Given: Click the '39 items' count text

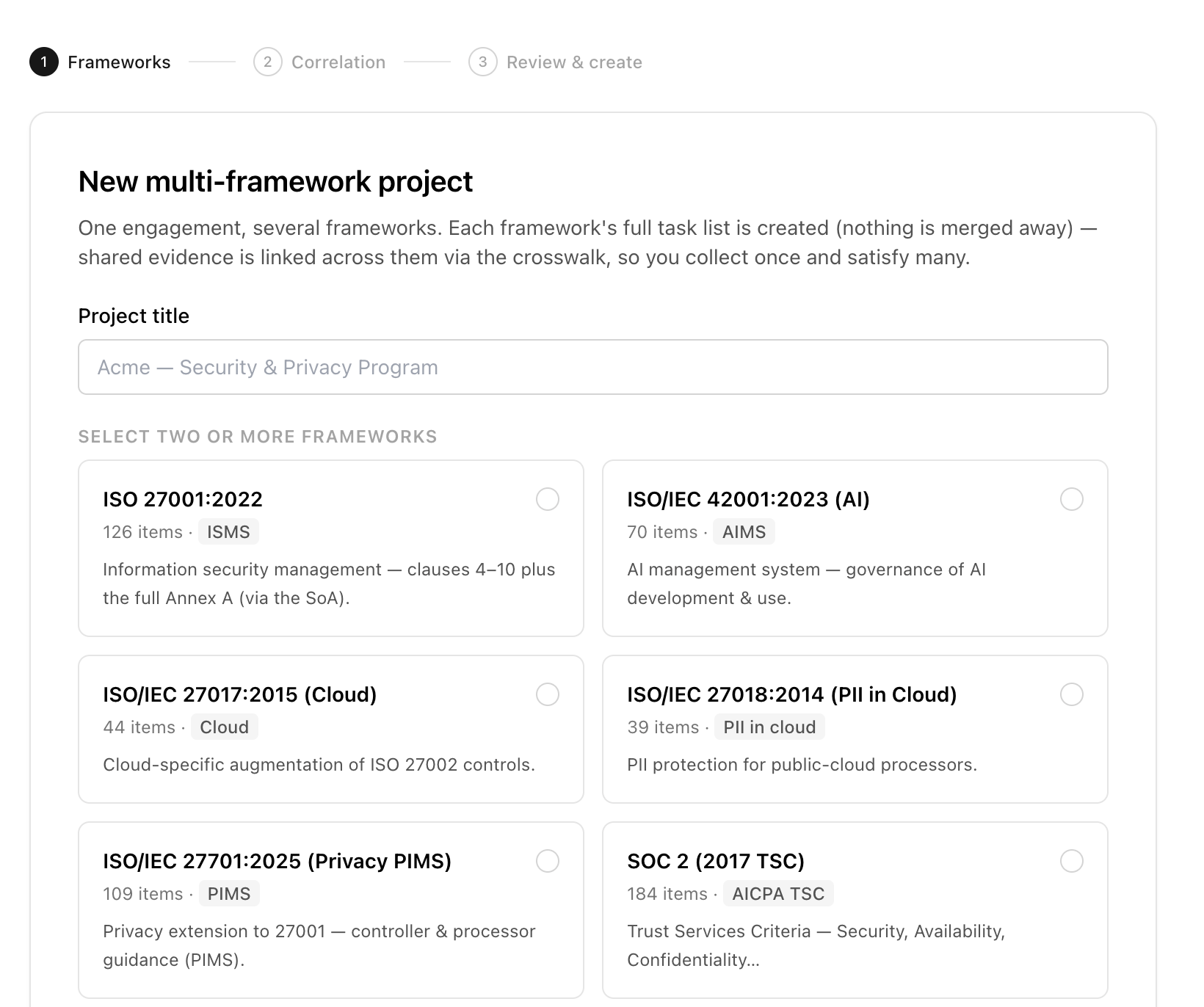Looking at the screenshot, I should tap(663, 727).
